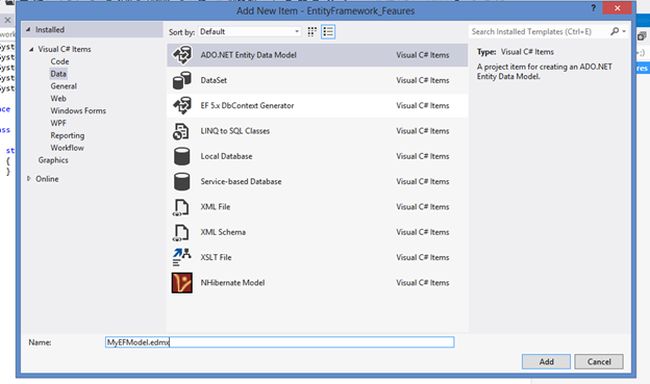Open the search options dropdown arrow

click(624, 32)
